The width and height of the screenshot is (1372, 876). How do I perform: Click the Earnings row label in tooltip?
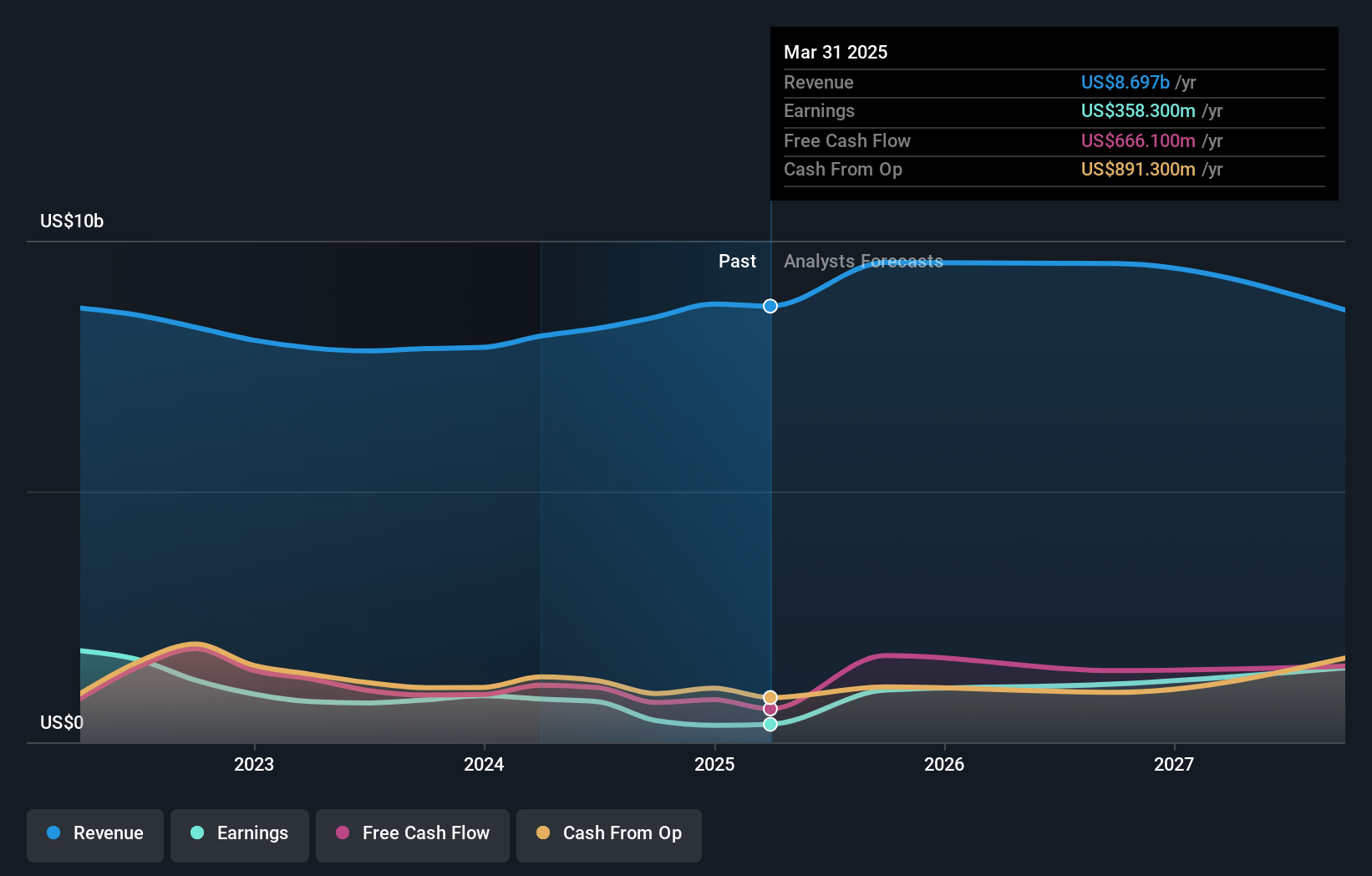[819, 110]
